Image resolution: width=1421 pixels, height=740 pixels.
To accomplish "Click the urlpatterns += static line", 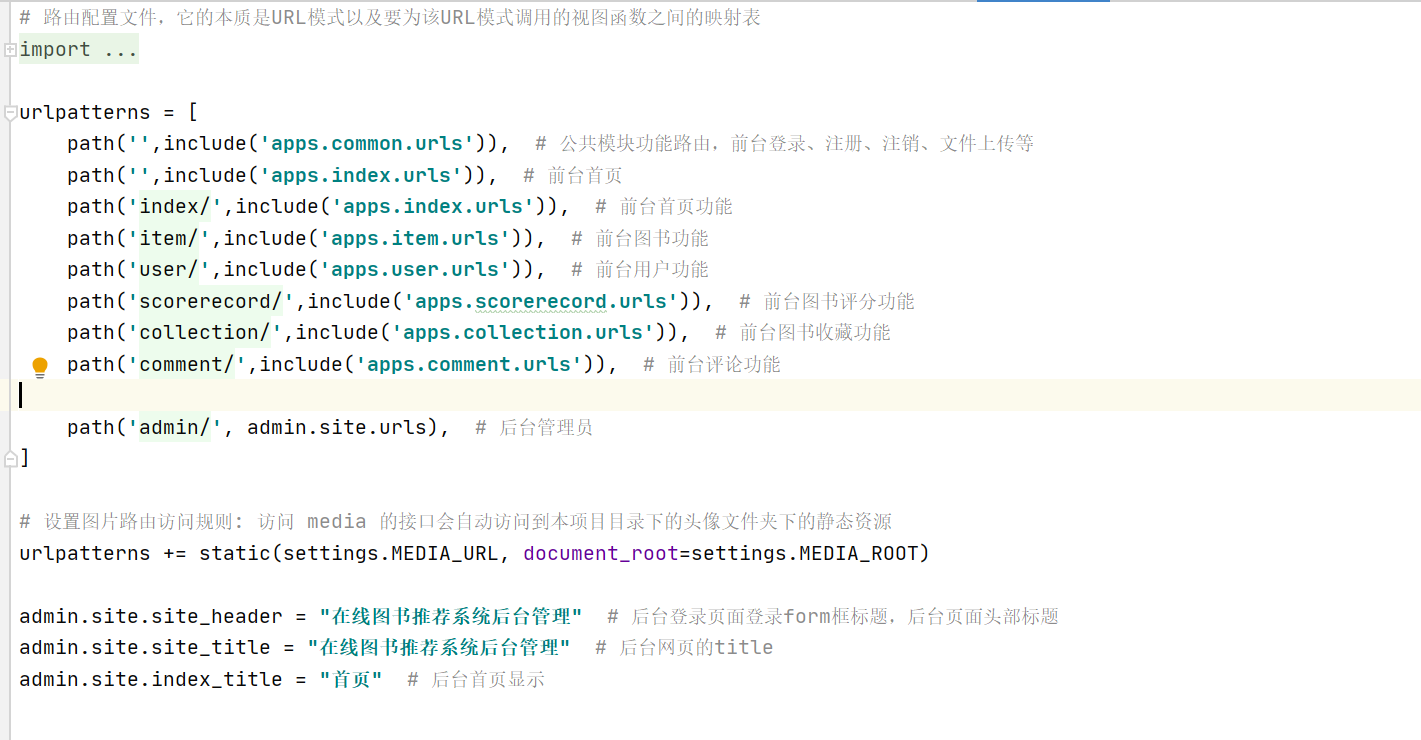I will [475, 553].
